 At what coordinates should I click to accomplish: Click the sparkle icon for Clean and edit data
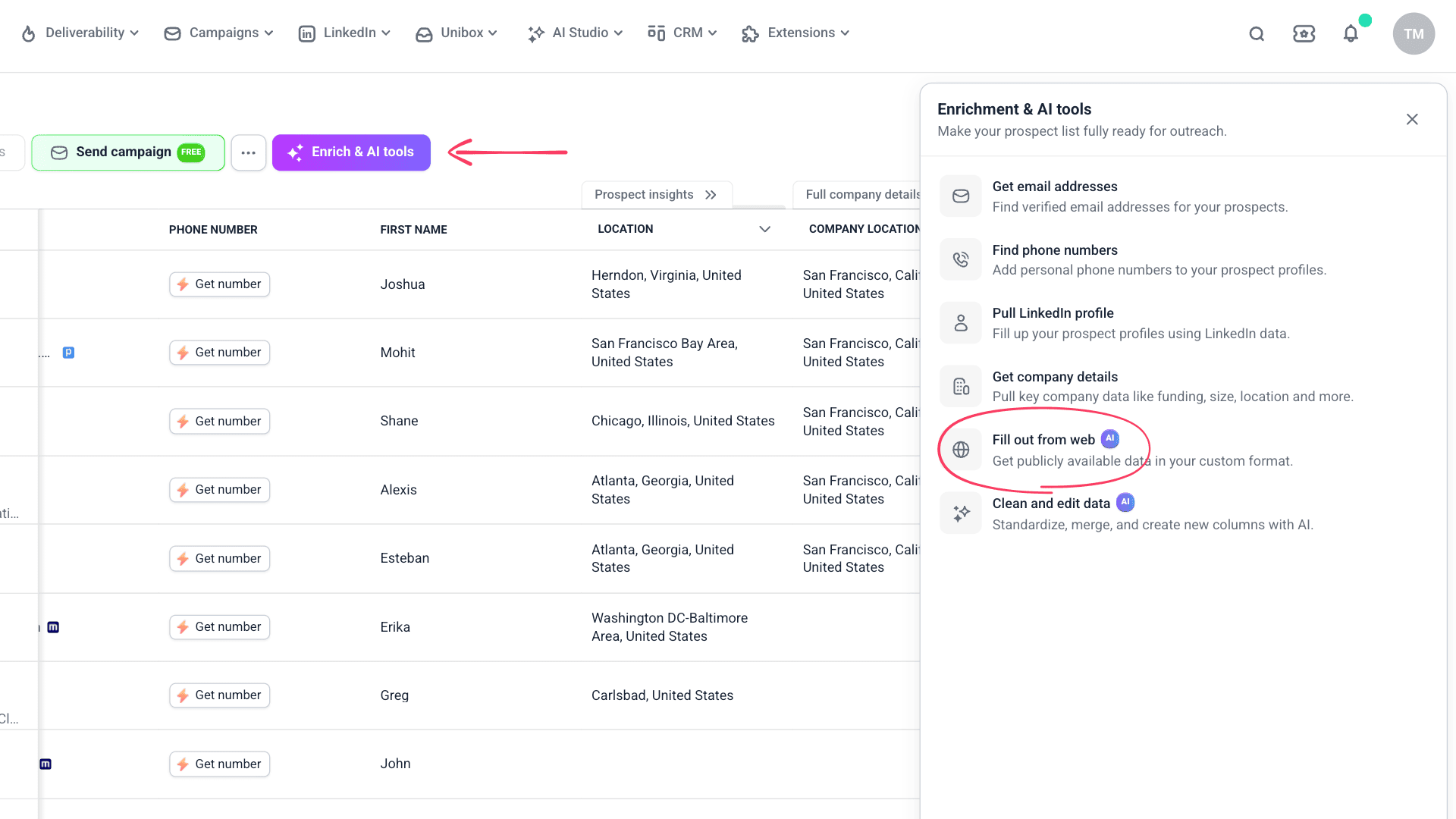click(x=961, y=513)
